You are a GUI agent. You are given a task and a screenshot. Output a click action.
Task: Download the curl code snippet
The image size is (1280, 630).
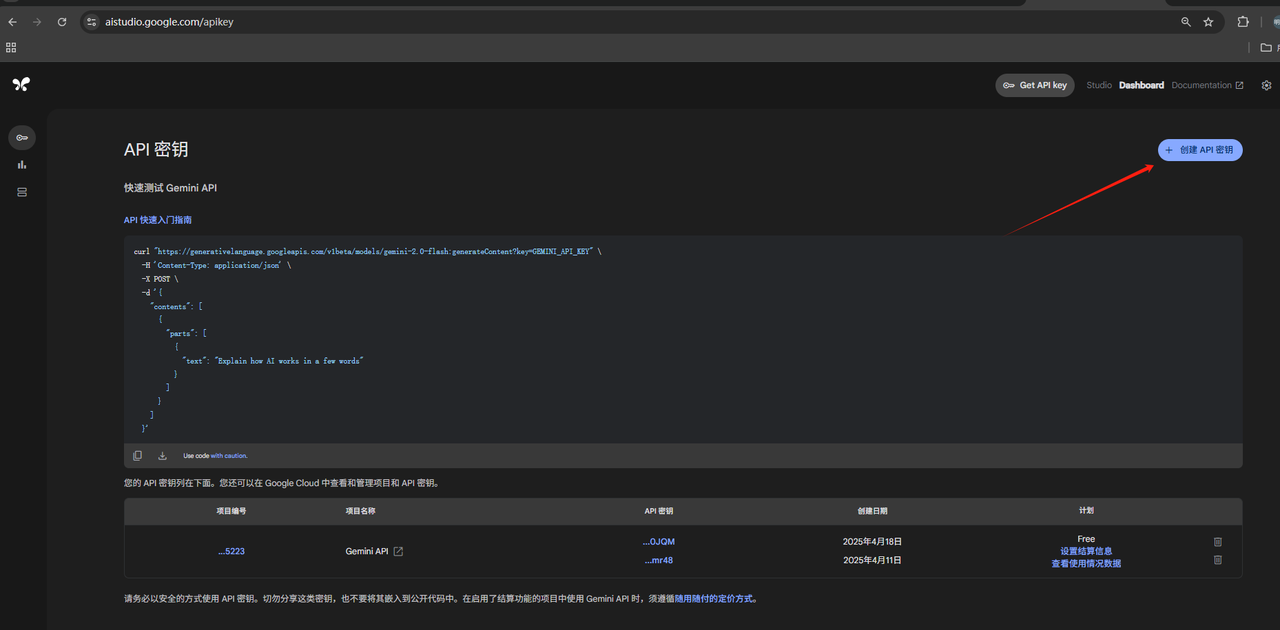click(162, 456)
